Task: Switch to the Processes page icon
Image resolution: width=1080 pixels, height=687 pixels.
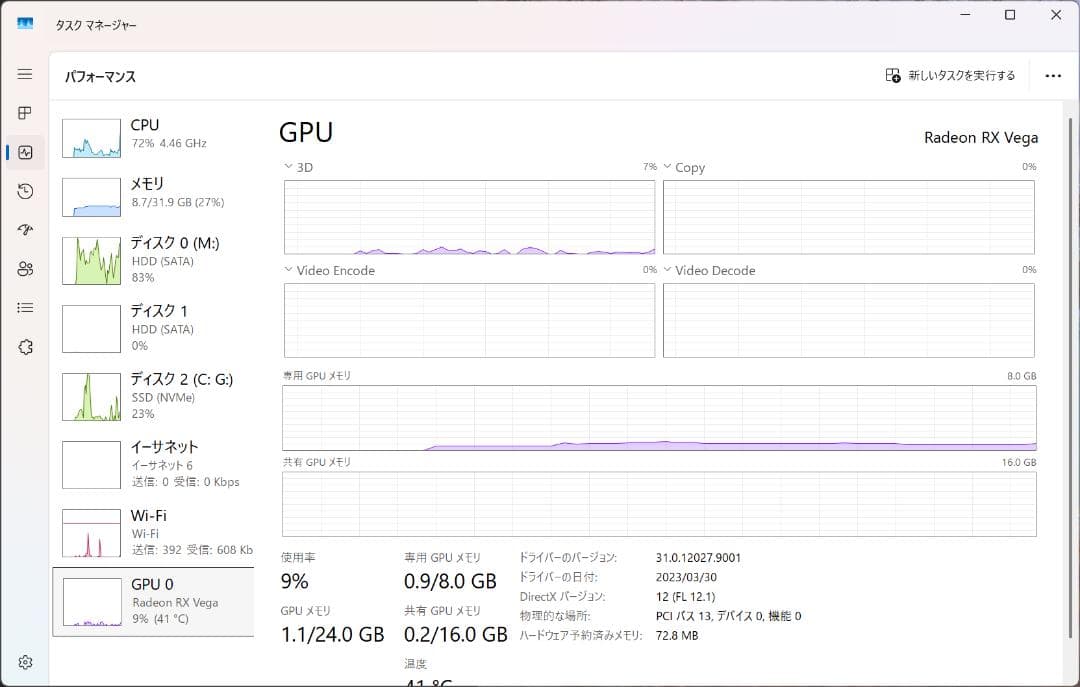Action: (x=25, y=113)
